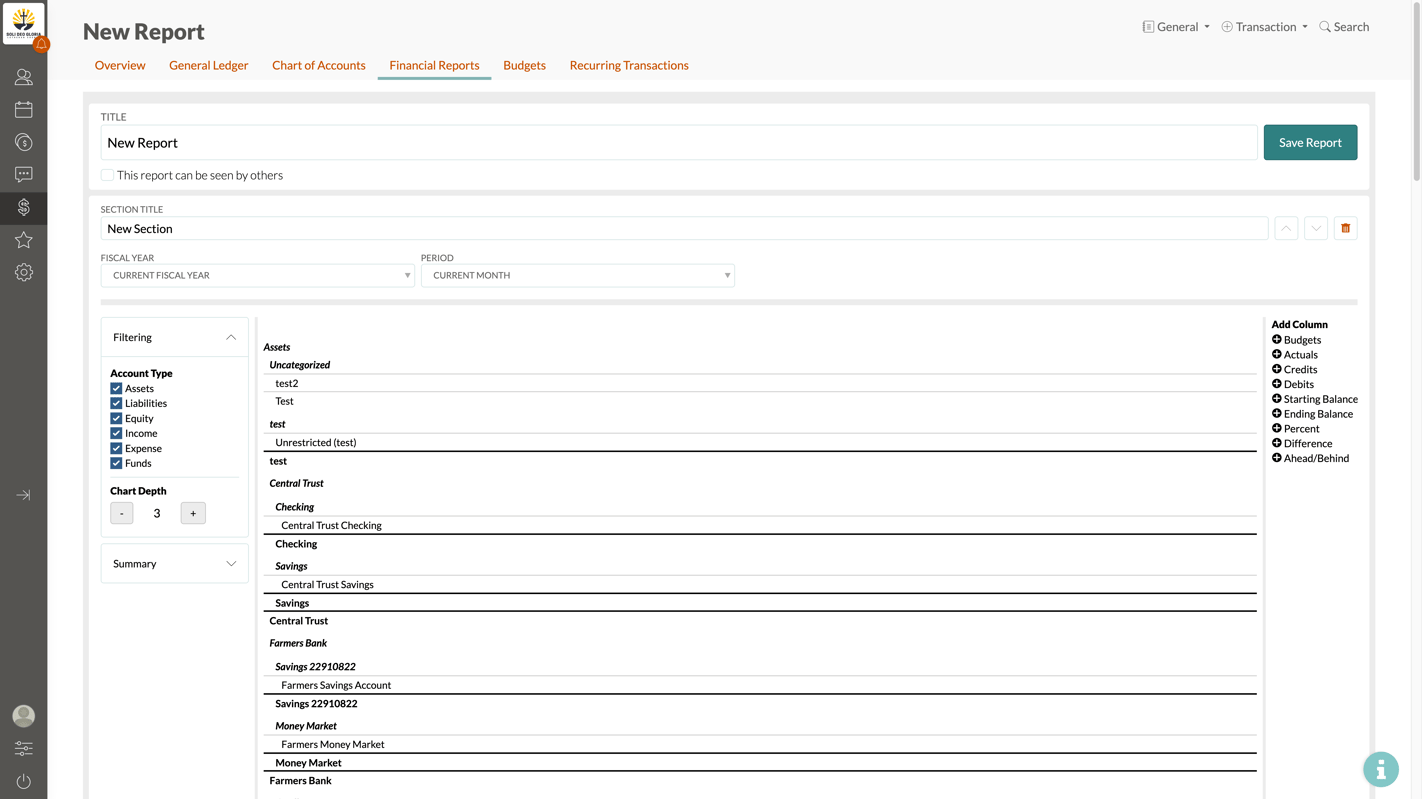Image resolution: width=1422 pixels, height=799 pixels.
Task: Move section up with arrow icon
Action: pyautogui.click(x=1286, y=228)
